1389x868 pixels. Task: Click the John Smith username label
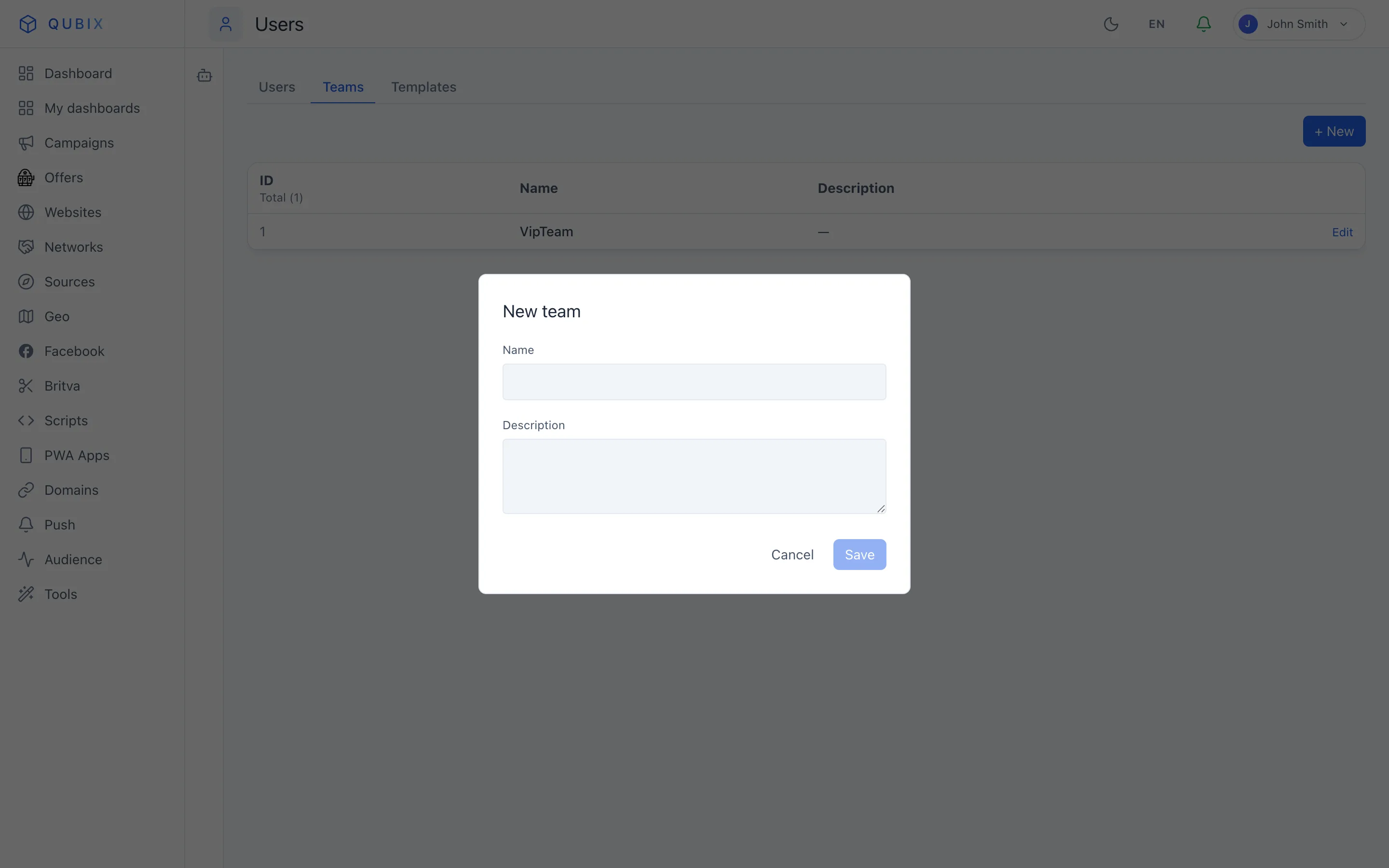(1297, 24)
